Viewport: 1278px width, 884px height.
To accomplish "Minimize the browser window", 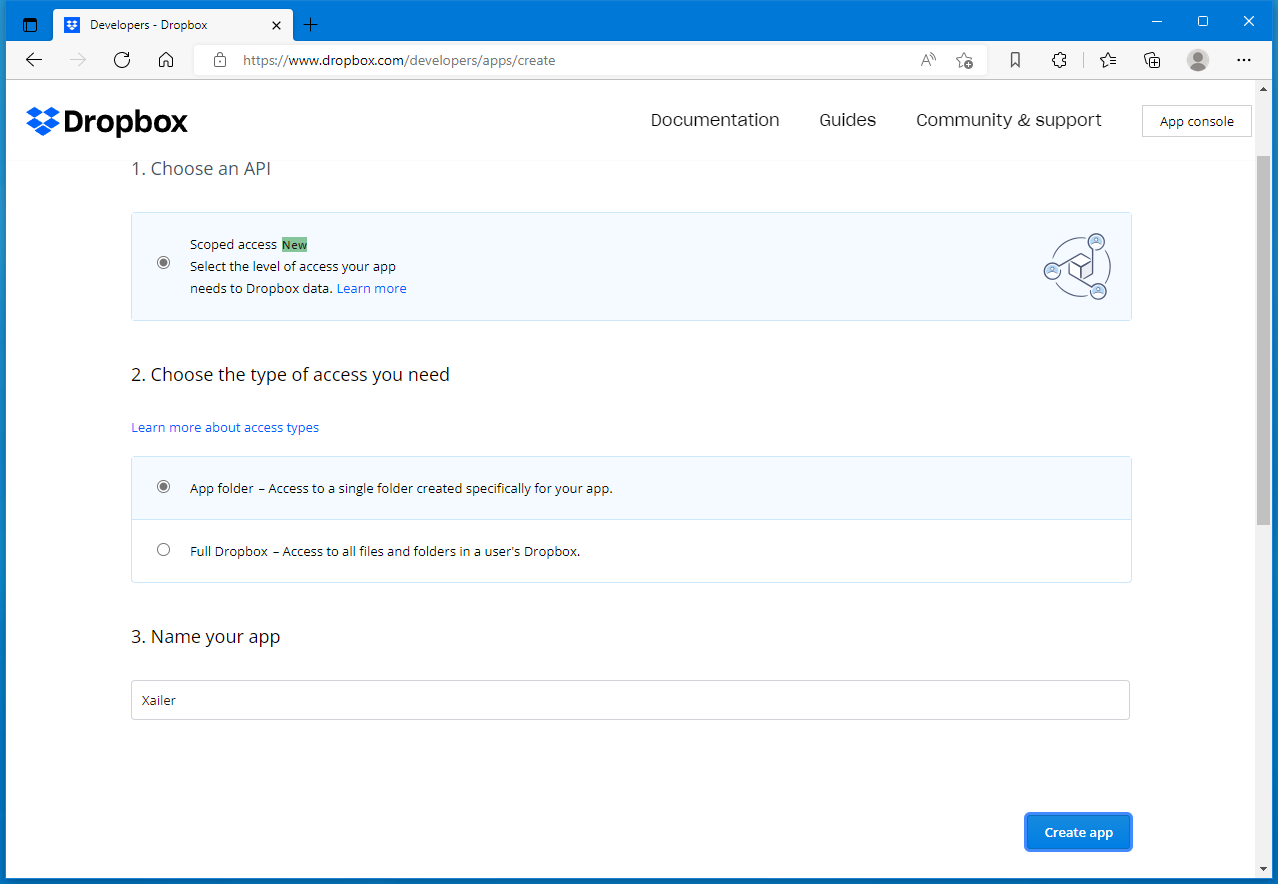I will 1157,21.
